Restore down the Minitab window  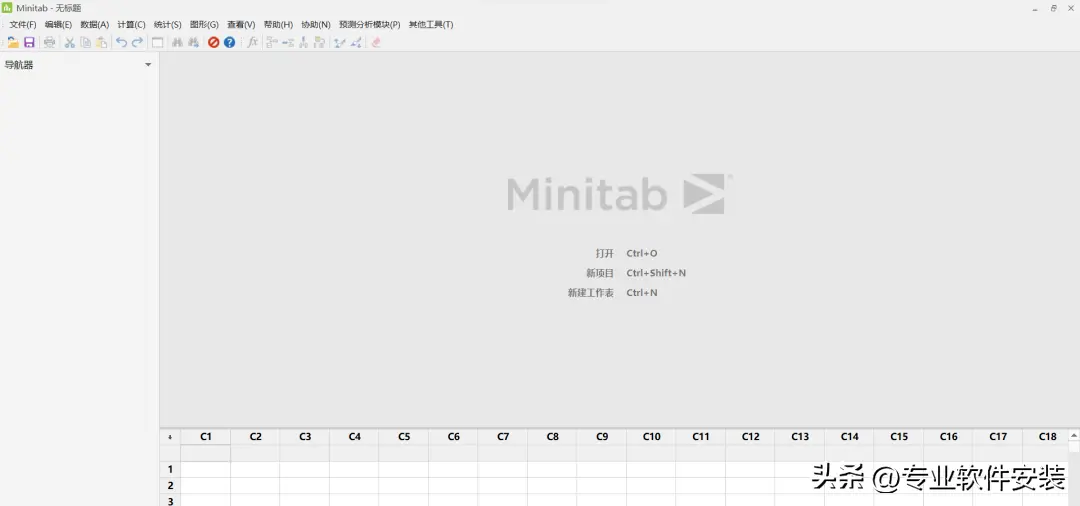click(x=1054, y=8)
